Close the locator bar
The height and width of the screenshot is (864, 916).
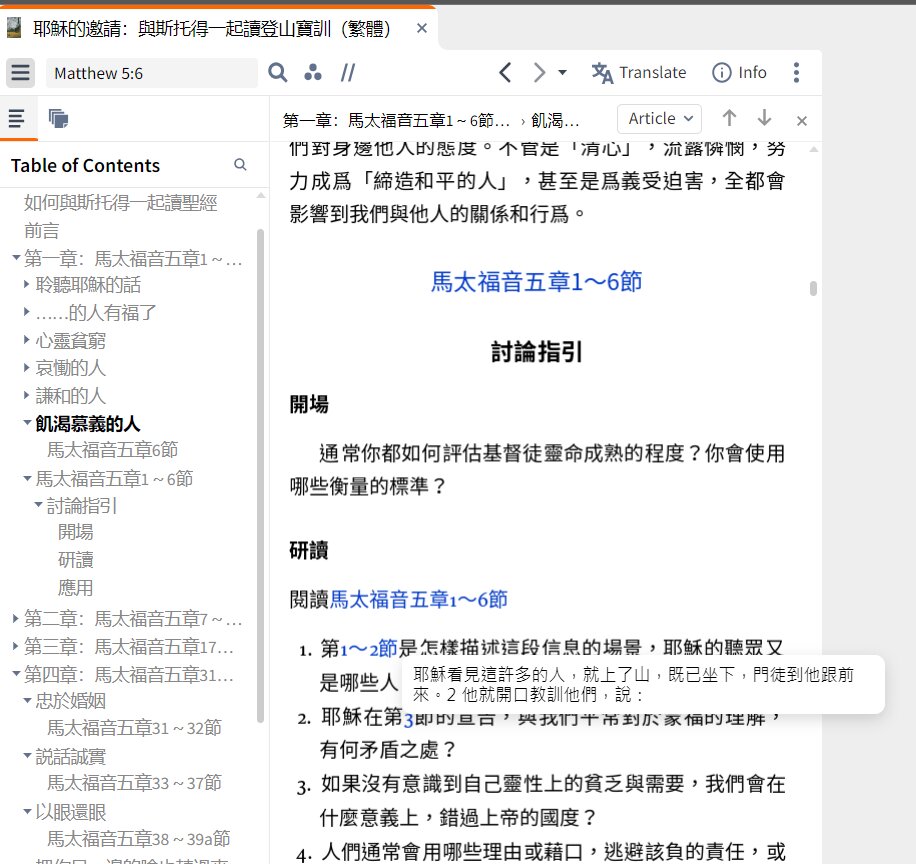click(802, 121)
